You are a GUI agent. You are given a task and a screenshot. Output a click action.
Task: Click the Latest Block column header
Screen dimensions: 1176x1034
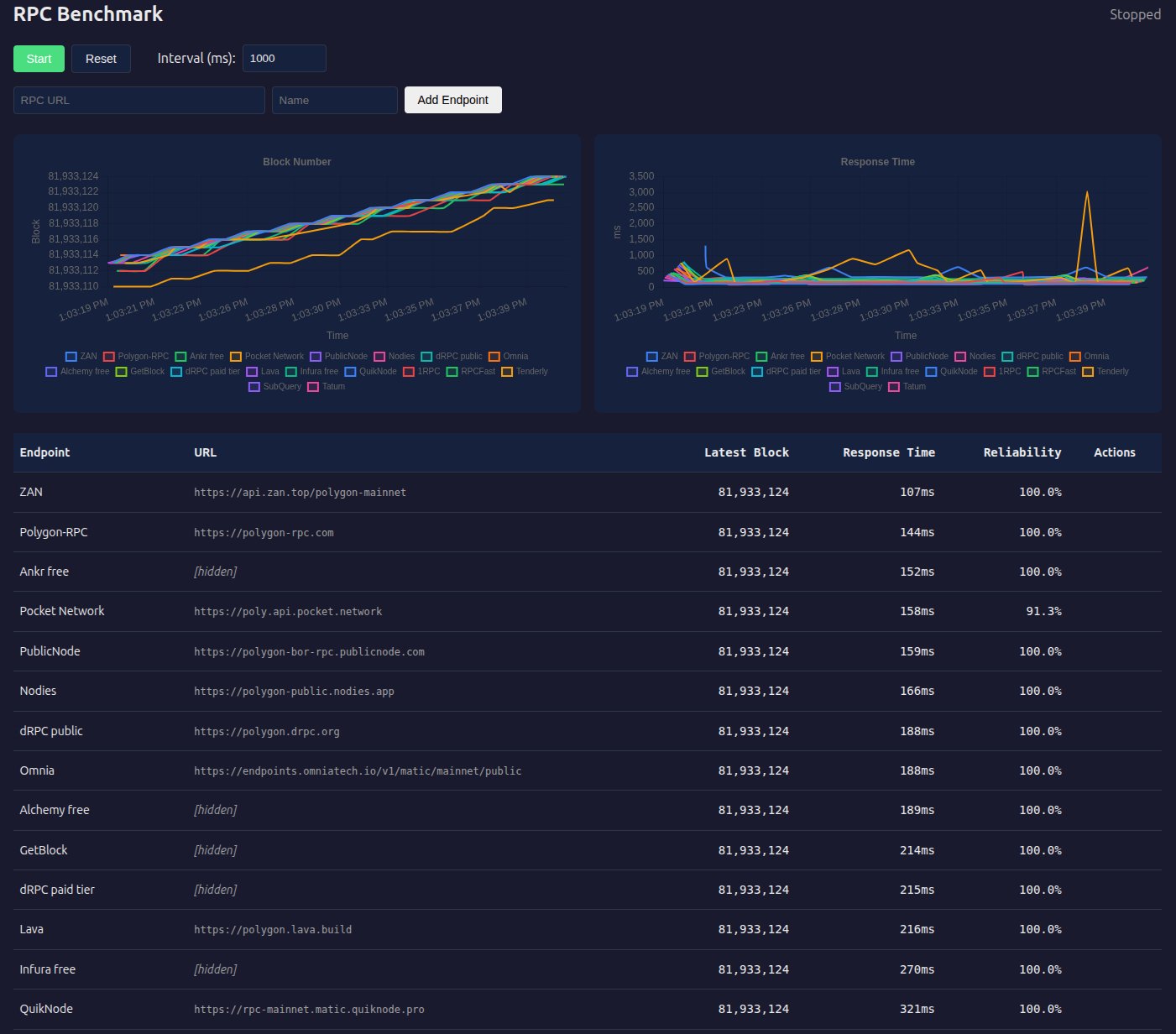click(746, 452)
